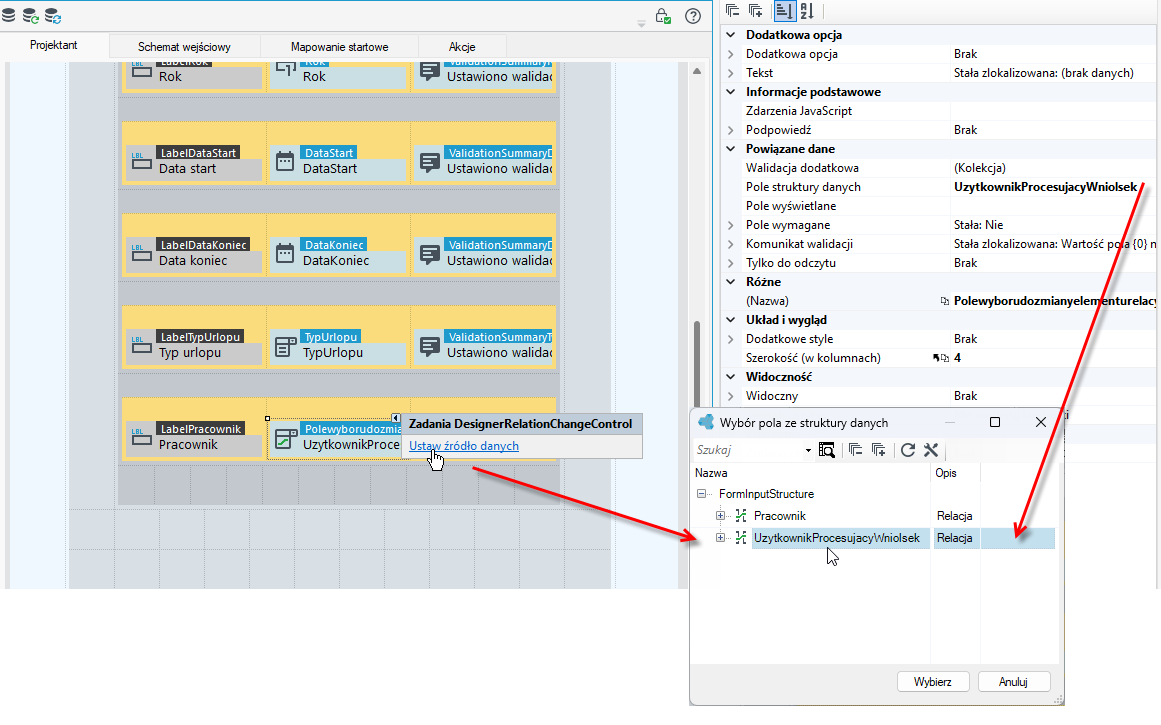Image resolution: width=1161 pixels, height=725 pixels.
Task: Switch properties panel to categorized view
Action: click(x=783, y=10)
